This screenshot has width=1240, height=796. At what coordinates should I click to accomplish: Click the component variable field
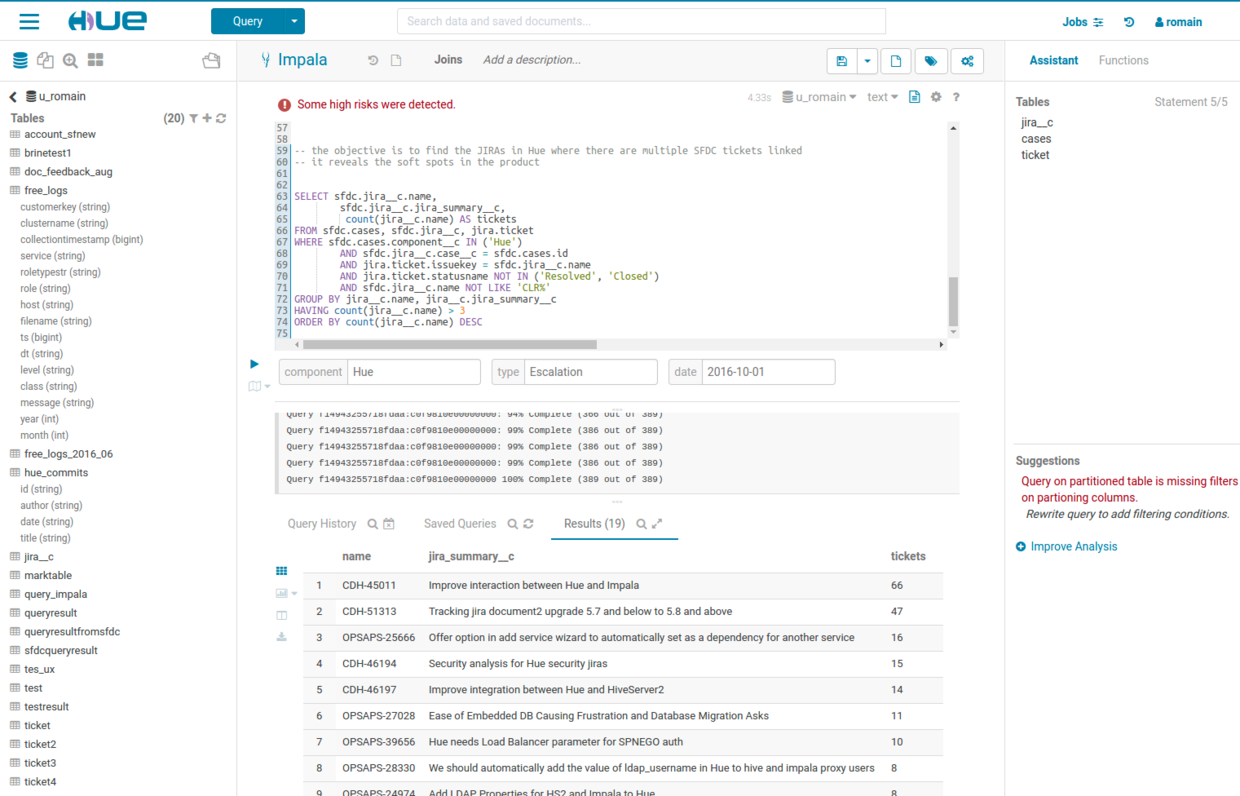(x=414, y=372)
